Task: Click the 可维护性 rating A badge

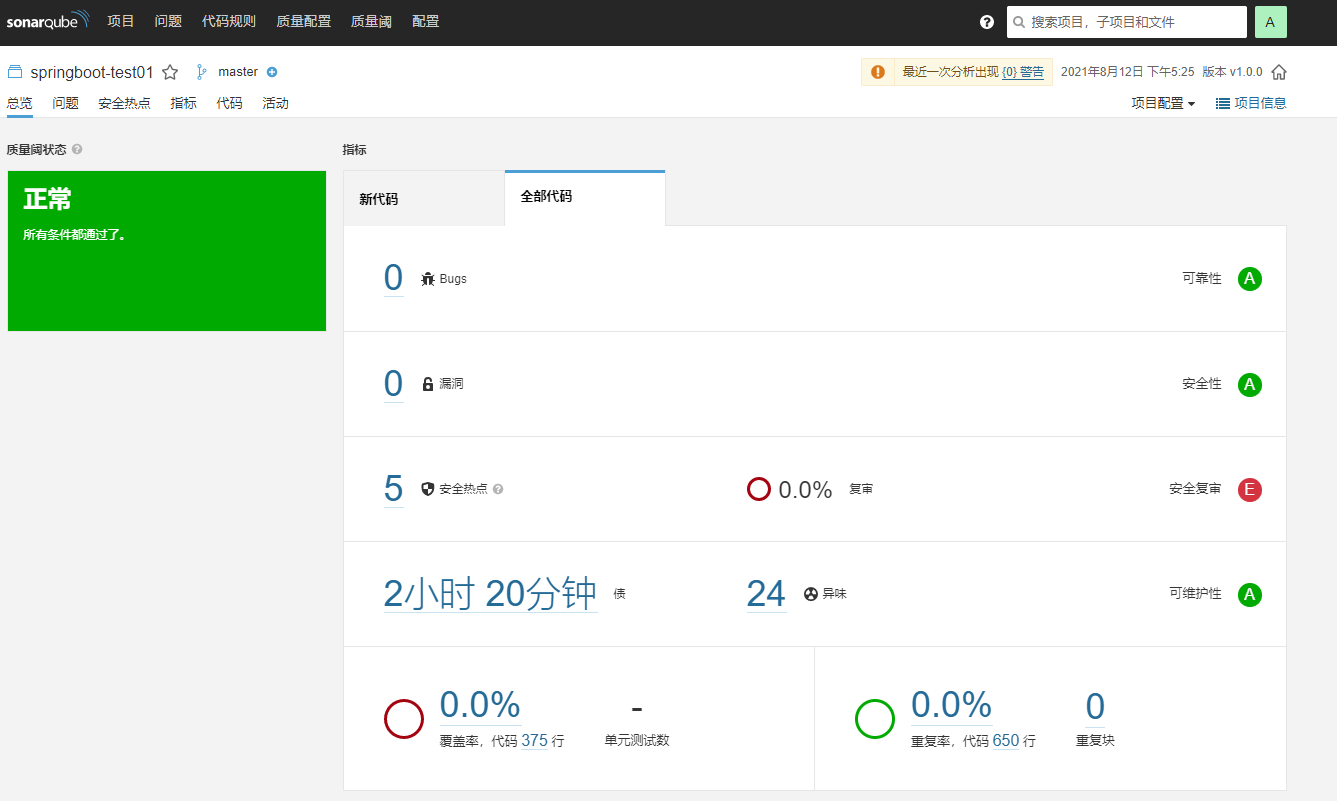Action: click(1249, 595)
